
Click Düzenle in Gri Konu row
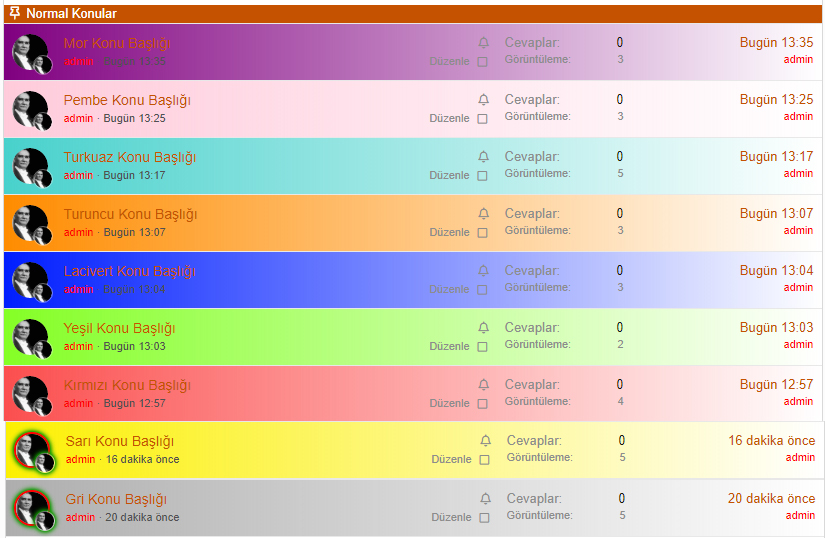451,517
